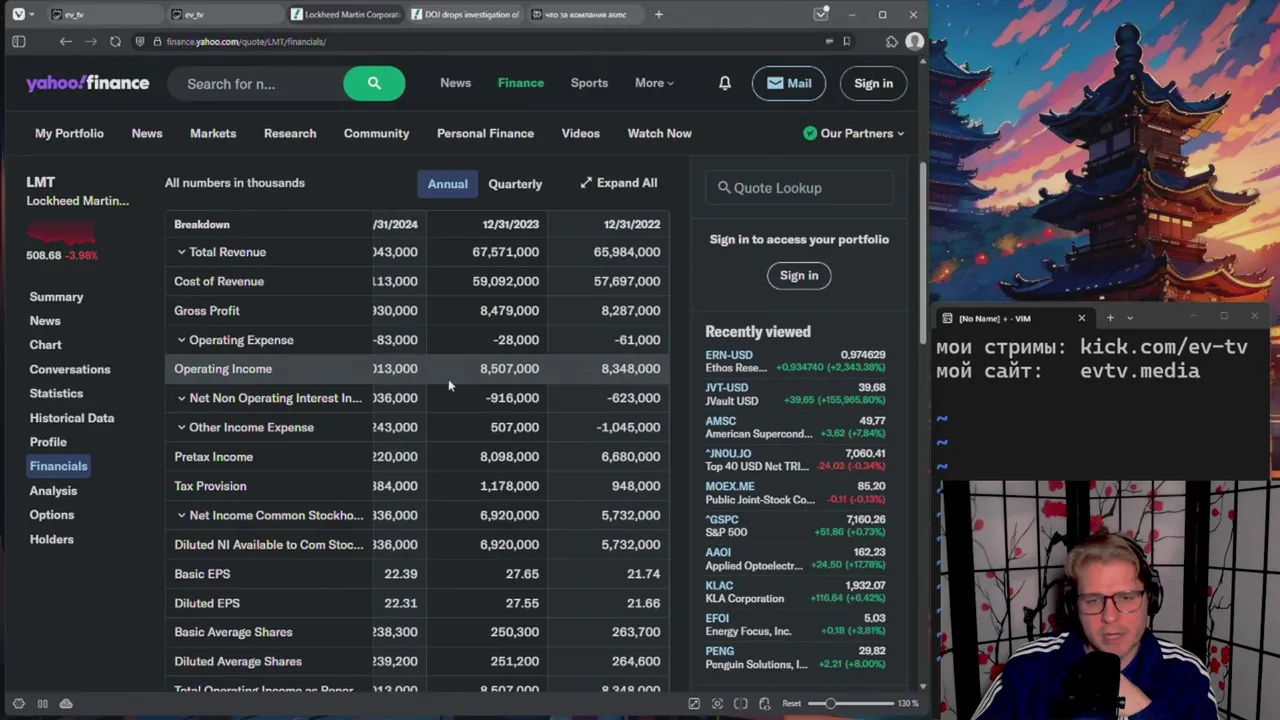Click the cloud sync icon in status bar
This screenshot has height=720, width=1280.
click(x=66, y=704)
